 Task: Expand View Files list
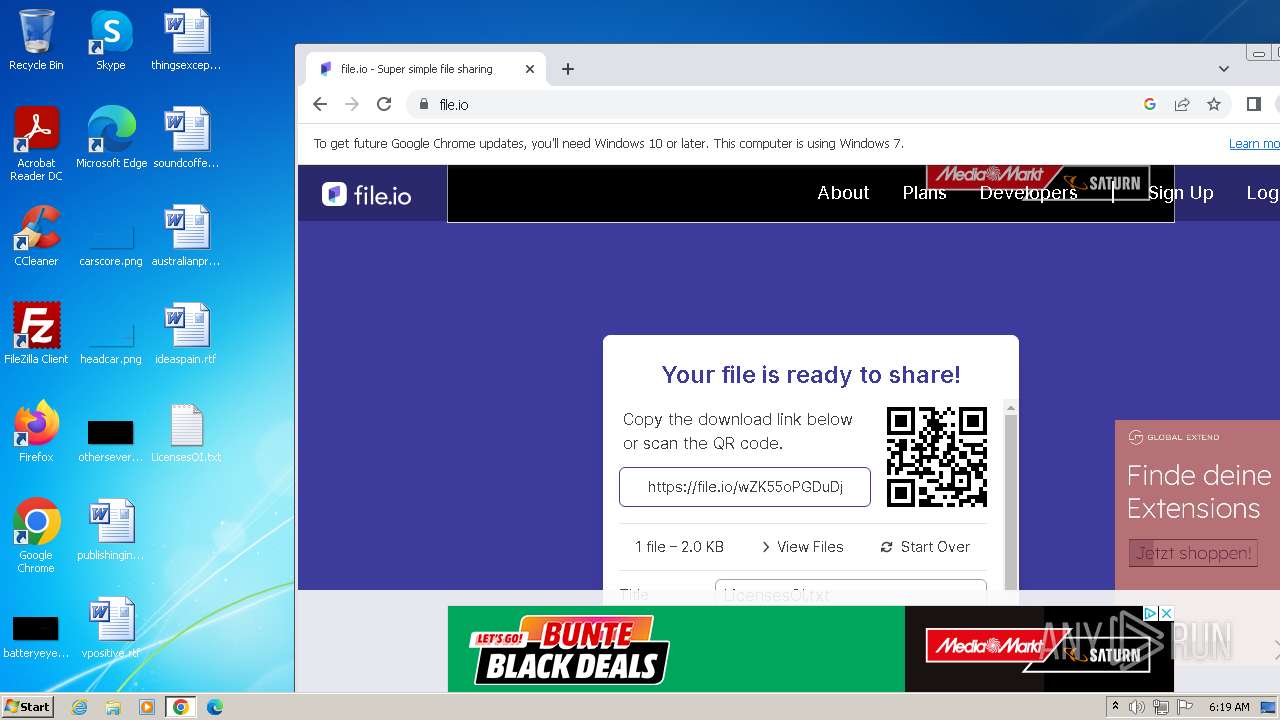point(802,547)
